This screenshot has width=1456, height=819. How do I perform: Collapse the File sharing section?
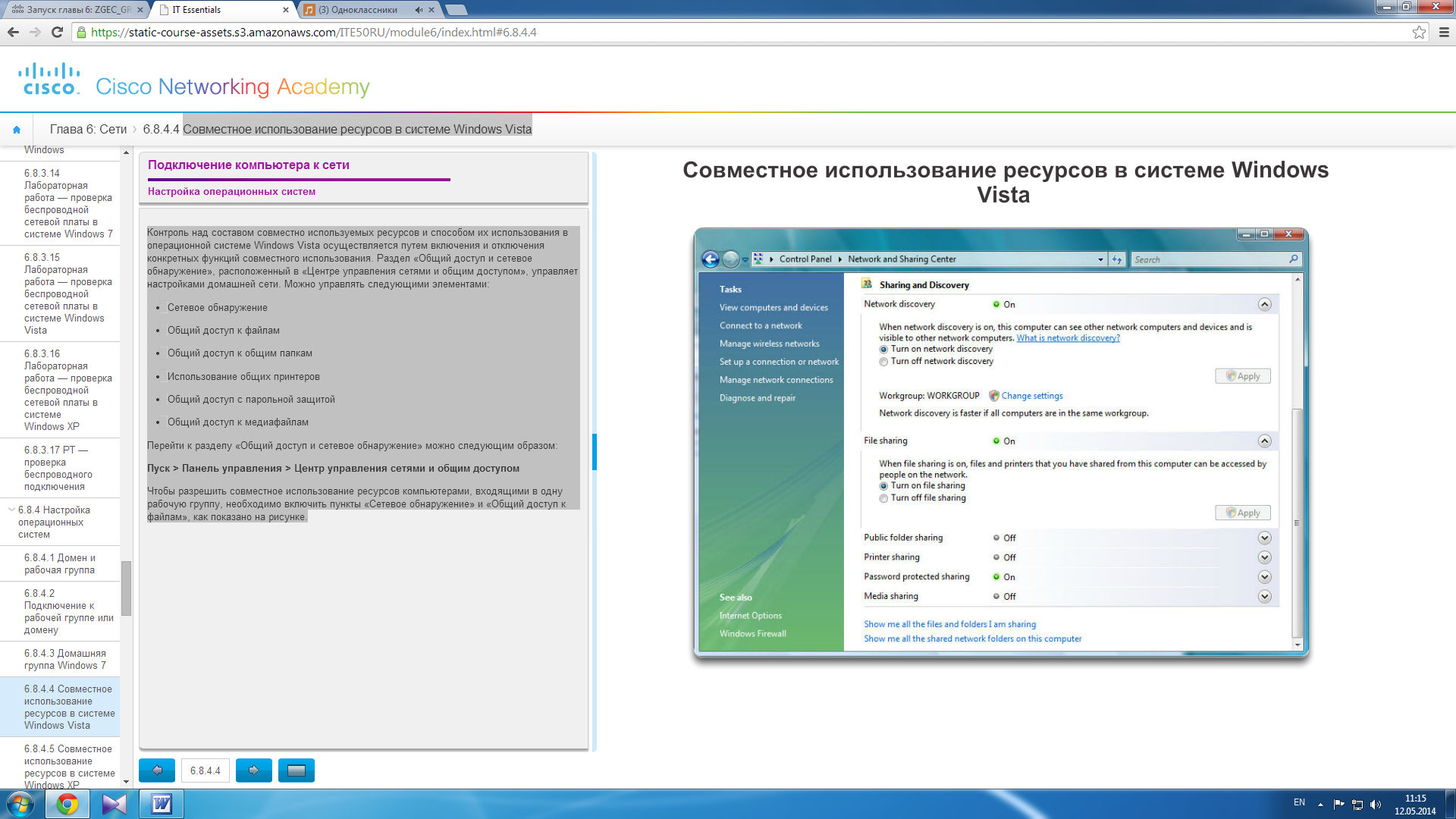tap(1264, 441)
